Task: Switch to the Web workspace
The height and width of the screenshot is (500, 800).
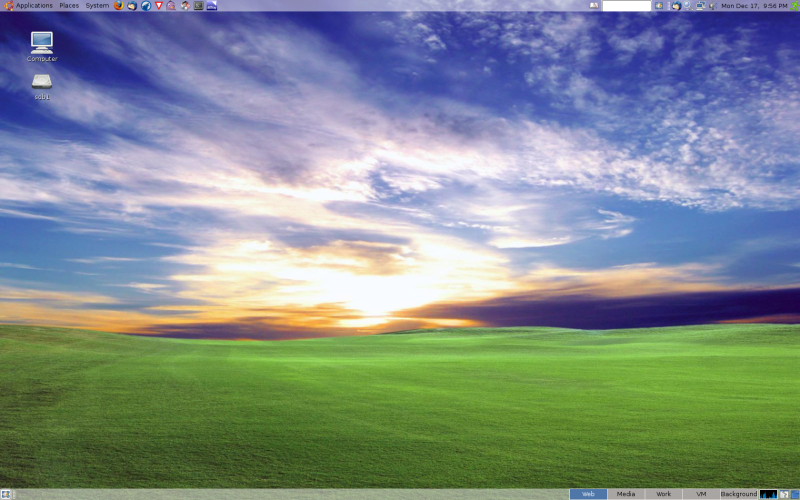Action: pyautogui.click(x=588, y=494)
